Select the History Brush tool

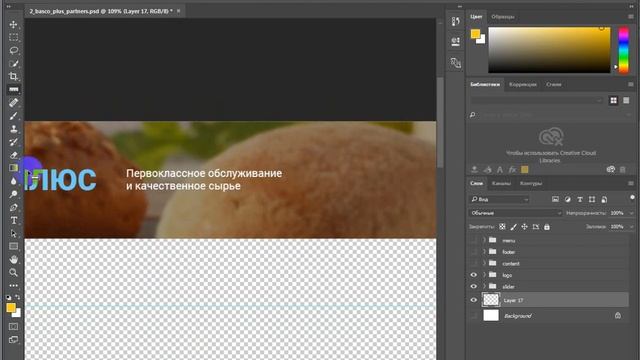[13, 142]
